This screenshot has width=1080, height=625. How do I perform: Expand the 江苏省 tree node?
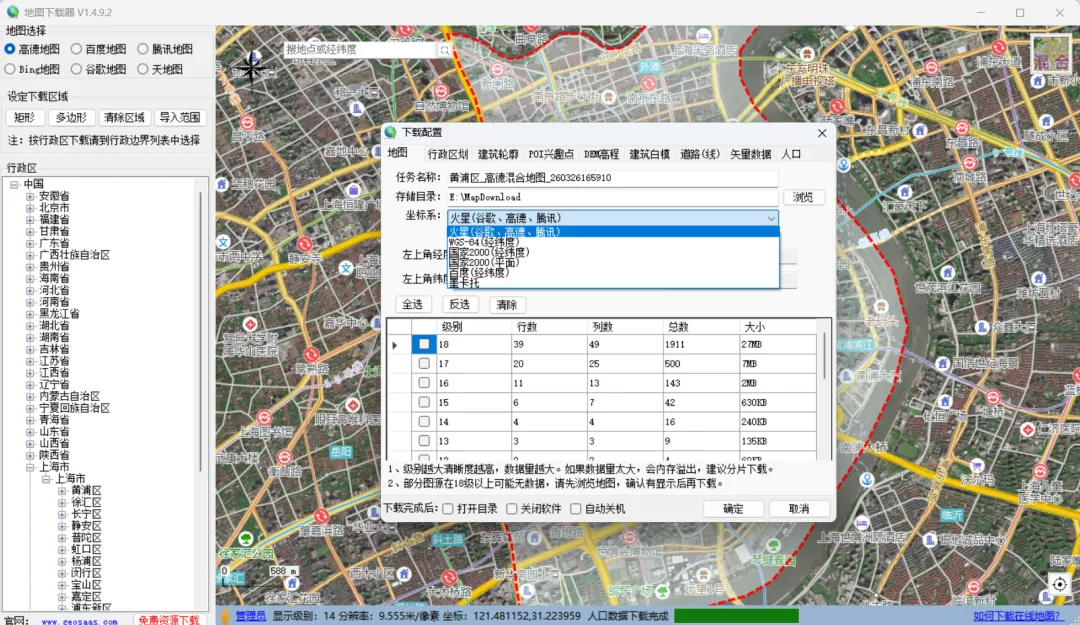pyautogui.click(x=30, y=361)
